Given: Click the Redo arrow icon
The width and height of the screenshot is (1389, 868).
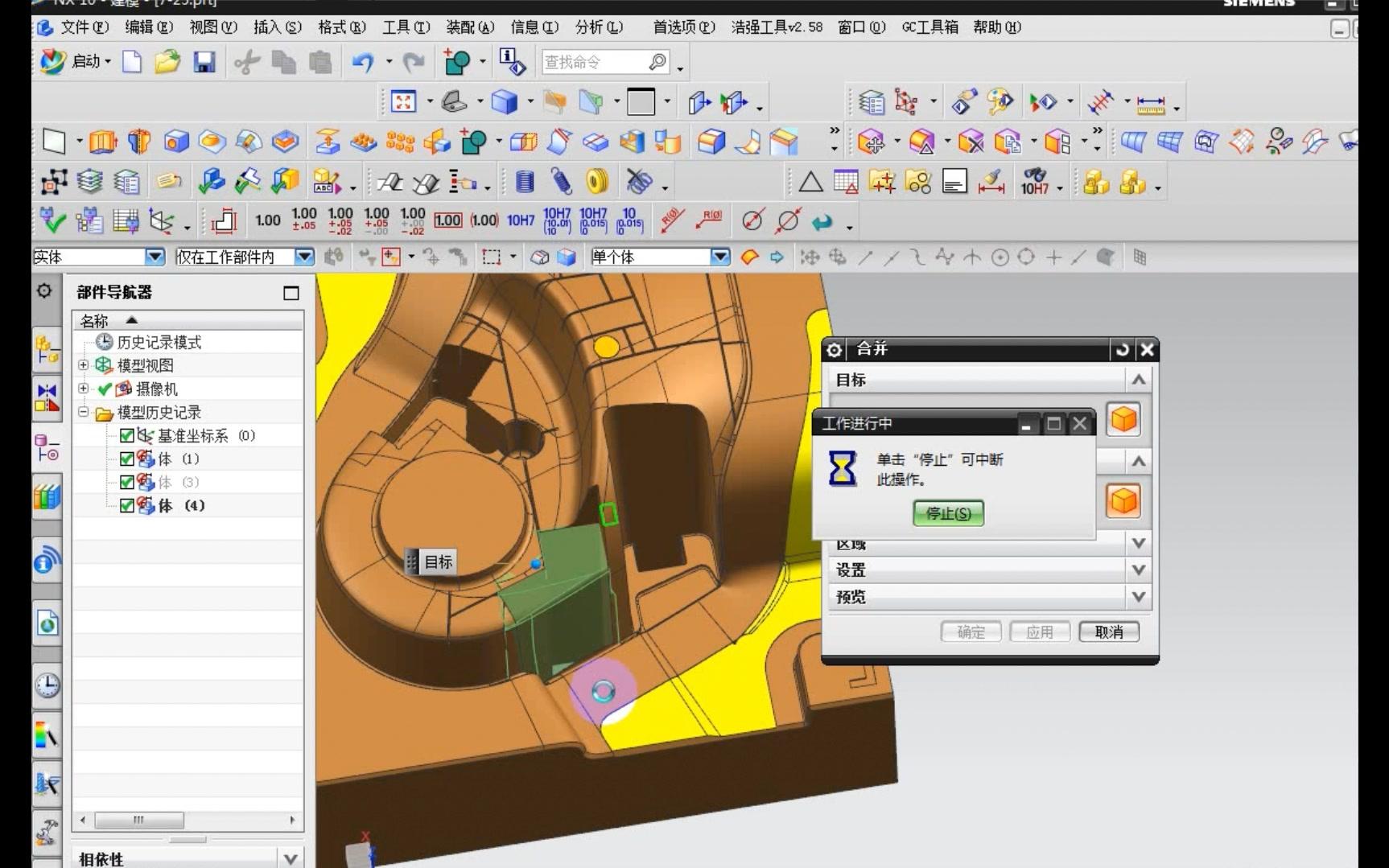Looking at the screenshot, I should coord(414,62).
